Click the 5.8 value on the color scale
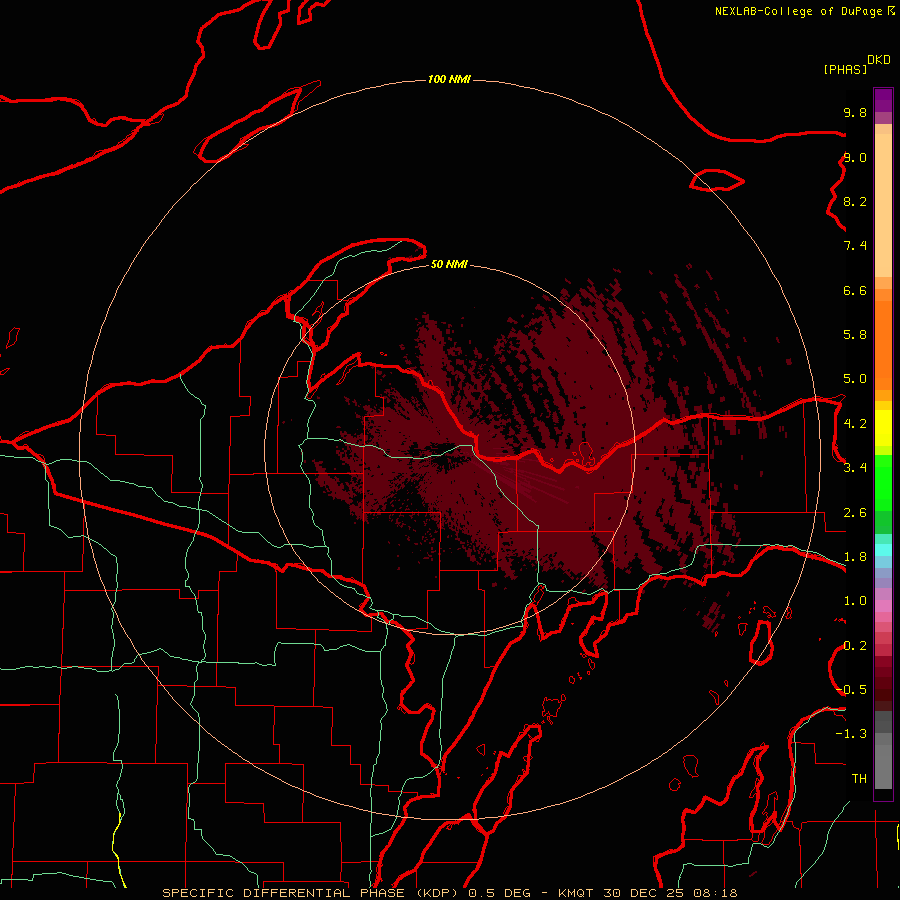 (855, 335)
